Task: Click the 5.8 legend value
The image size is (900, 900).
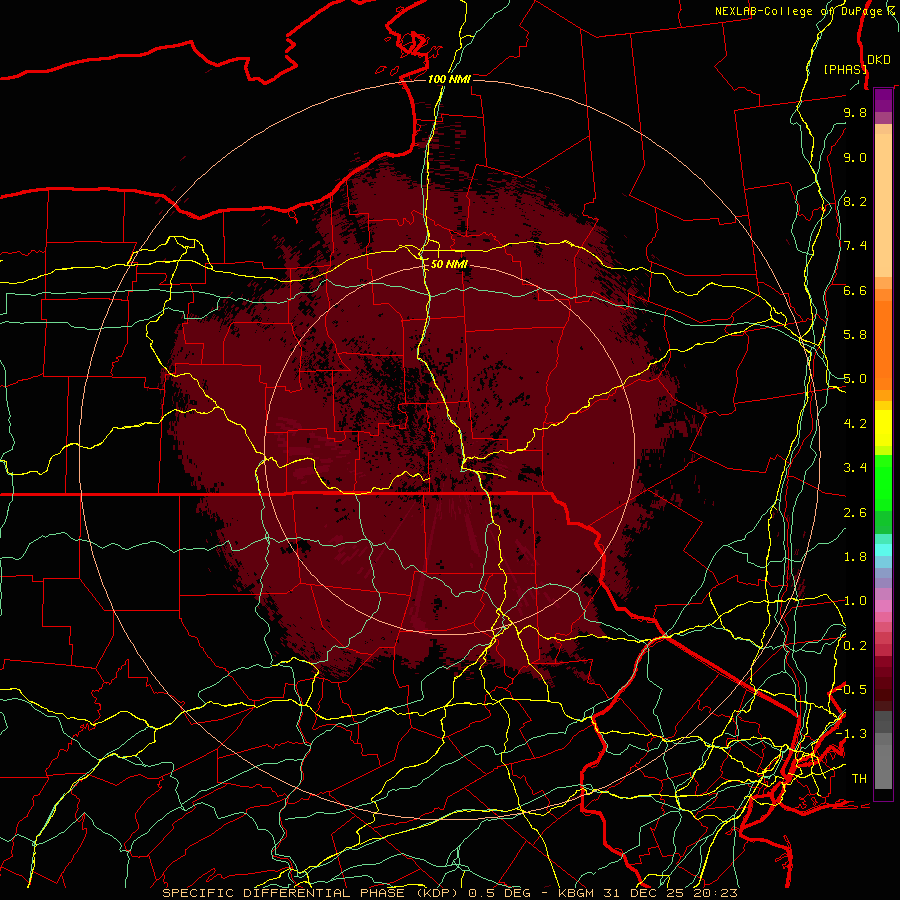Action: tap(855, 335)
